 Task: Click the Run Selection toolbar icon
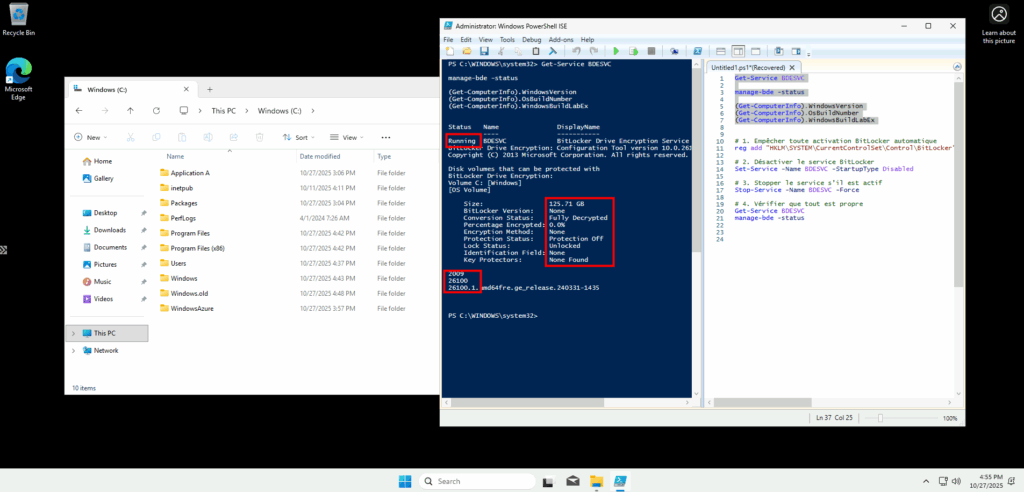coord(632,50)
